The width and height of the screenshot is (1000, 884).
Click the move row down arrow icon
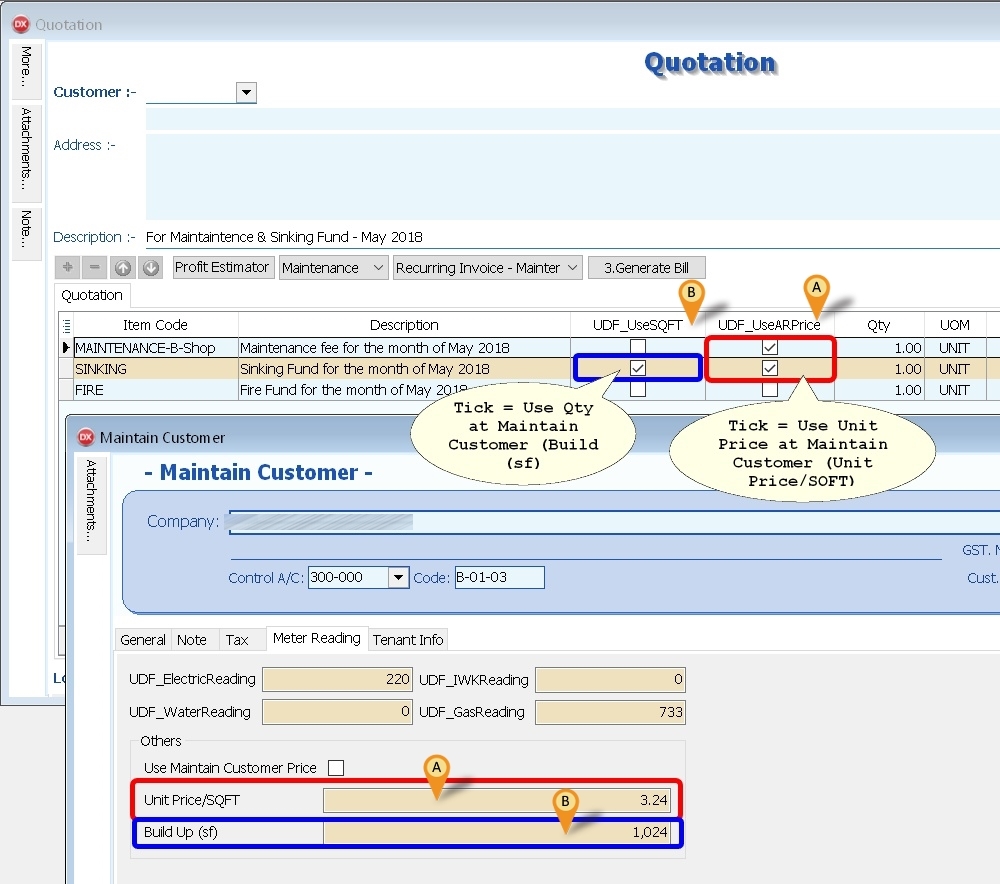(x=150, y=268)
